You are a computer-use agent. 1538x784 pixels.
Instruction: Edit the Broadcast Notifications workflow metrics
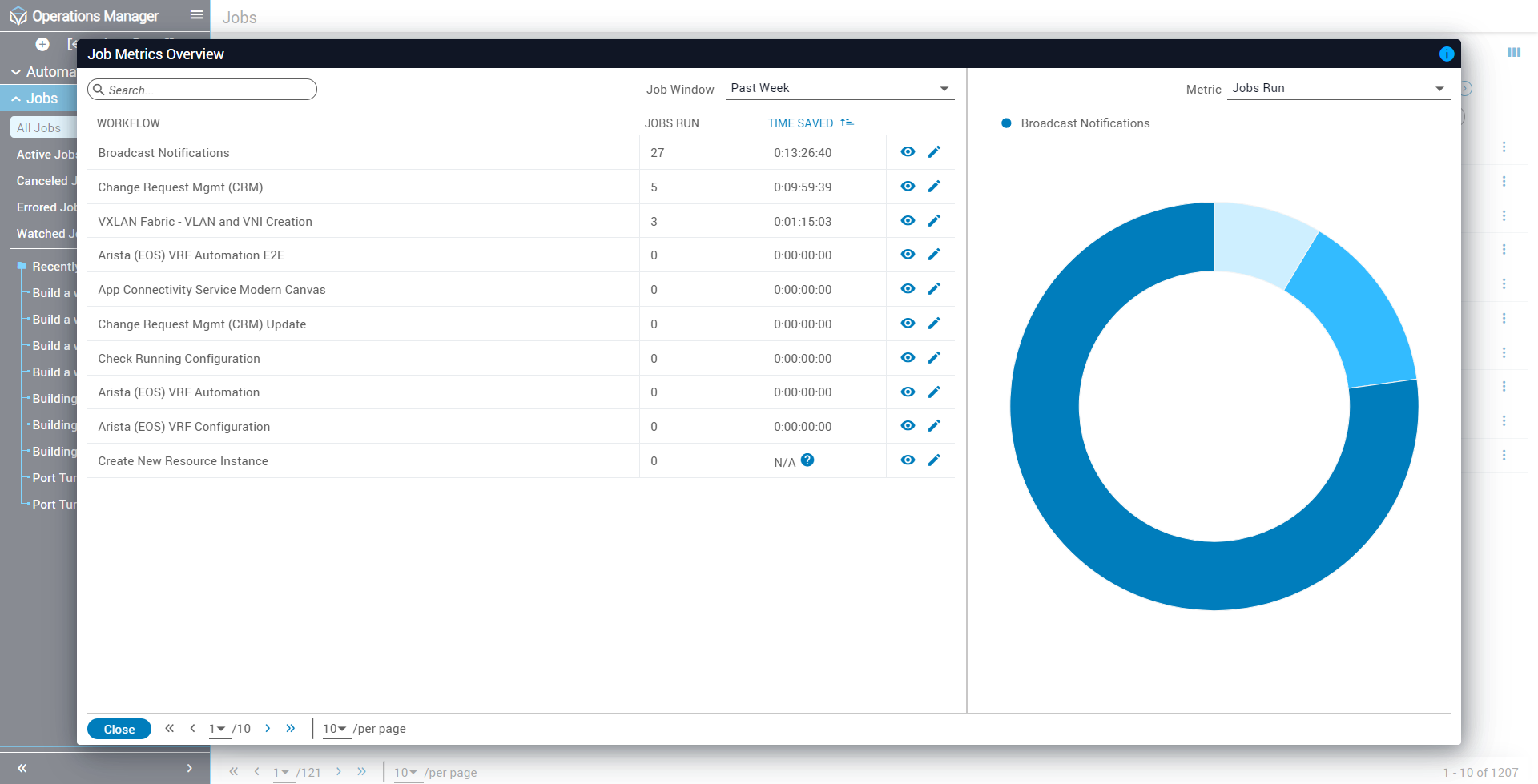point(934,152)
